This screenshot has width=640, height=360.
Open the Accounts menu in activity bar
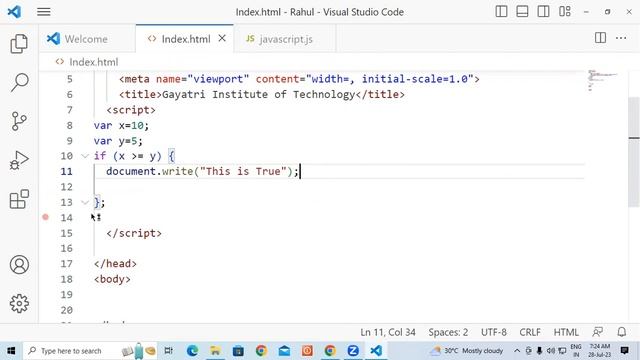click(x=19, y=264)
